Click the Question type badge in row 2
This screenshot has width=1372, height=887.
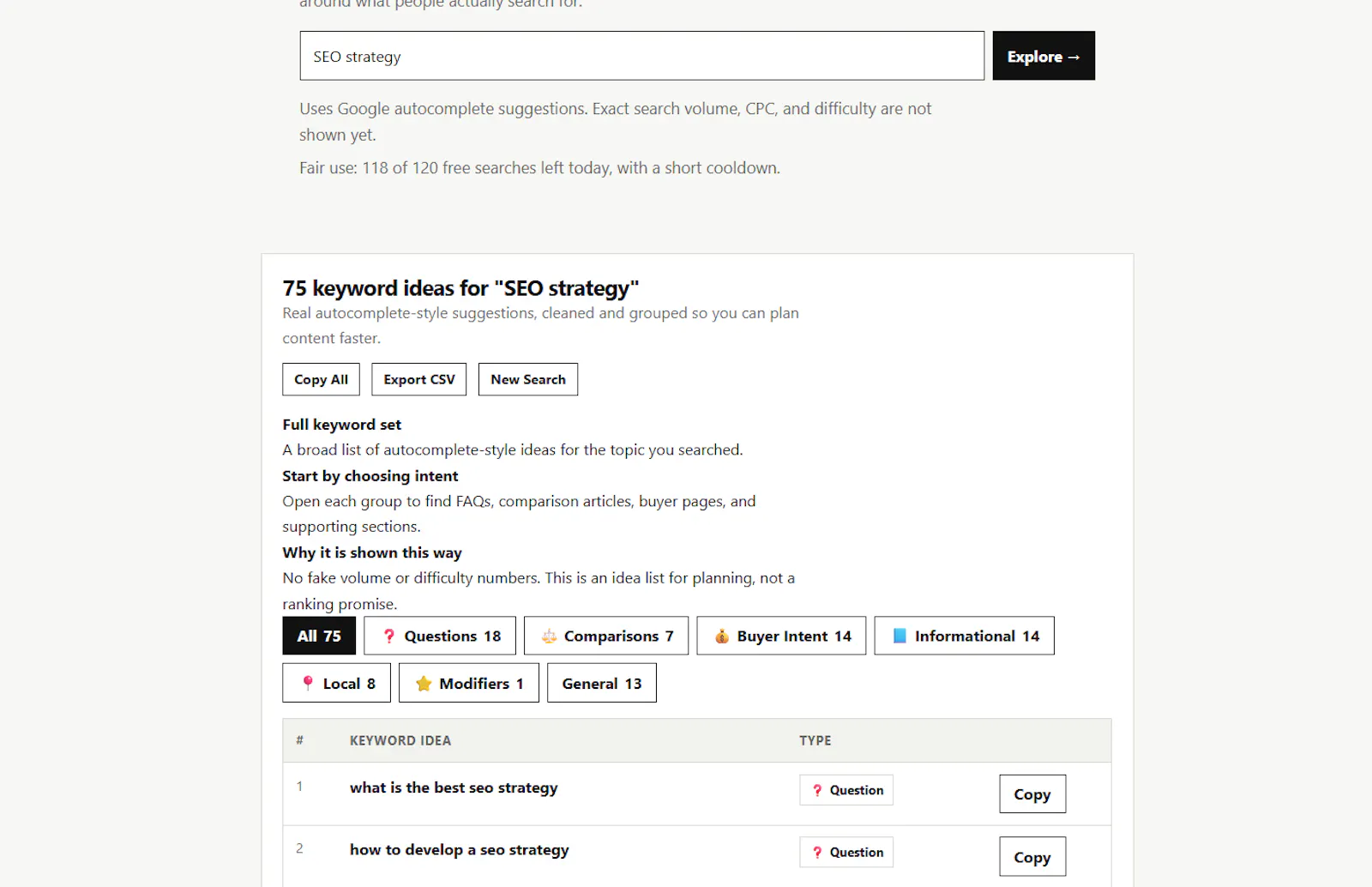click(846, 852)
